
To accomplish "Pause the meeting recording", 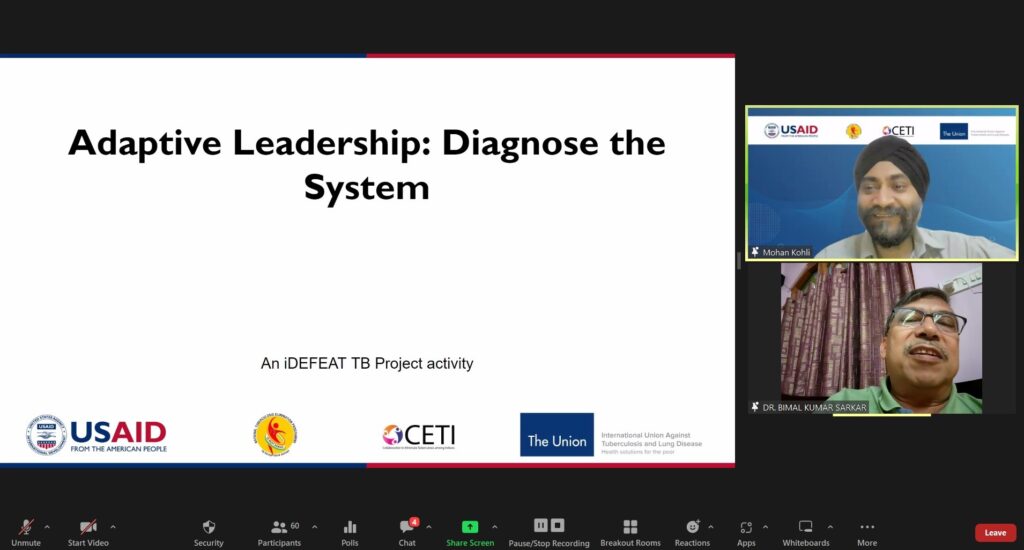I will pyautogui.click(x=541, y=525).
